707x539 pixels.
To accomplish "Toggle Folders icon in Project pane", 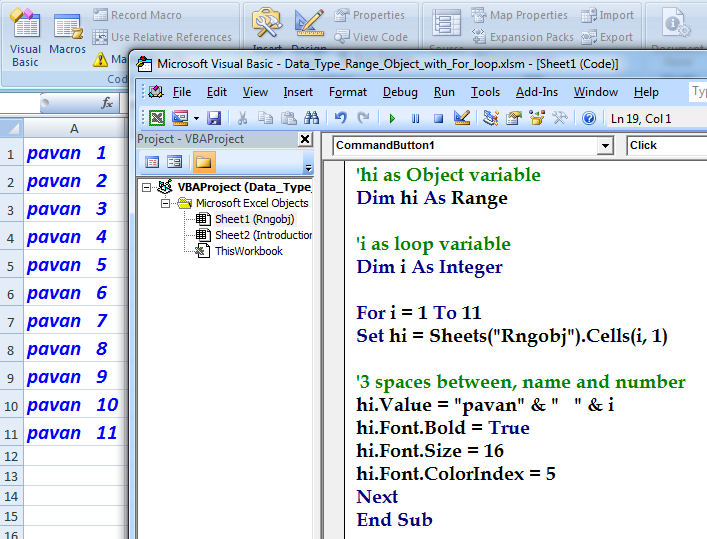I will click(x=204, y=162).
